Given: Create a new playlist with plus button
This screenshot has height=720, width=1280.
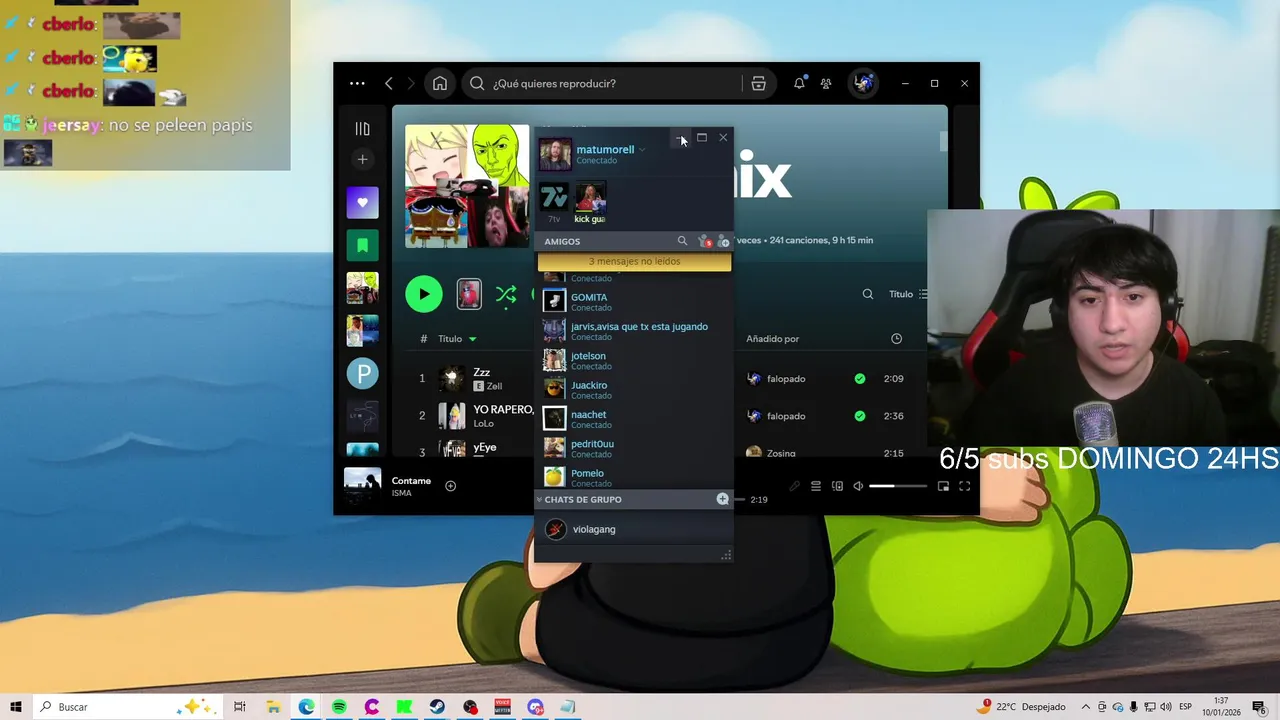Looking at the screenshot, I should pos(362,159).
